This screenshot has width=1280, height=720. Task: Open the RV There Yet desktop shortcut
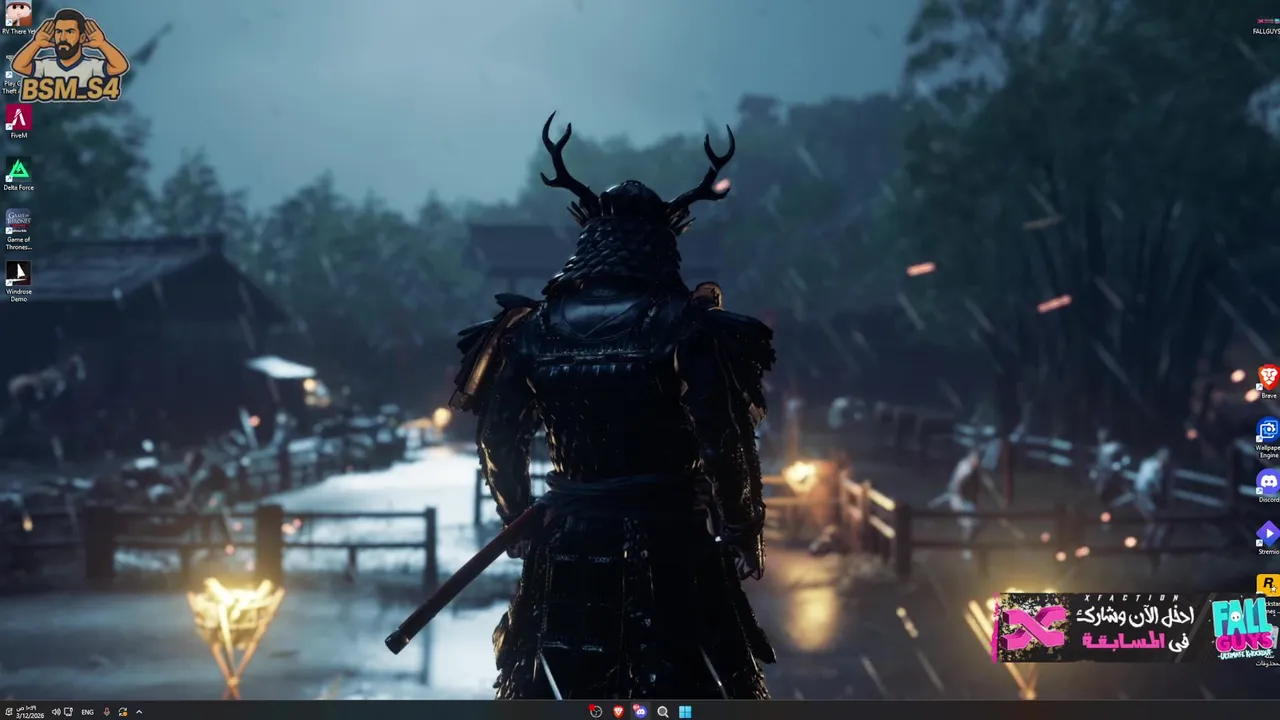coord(18,19)
